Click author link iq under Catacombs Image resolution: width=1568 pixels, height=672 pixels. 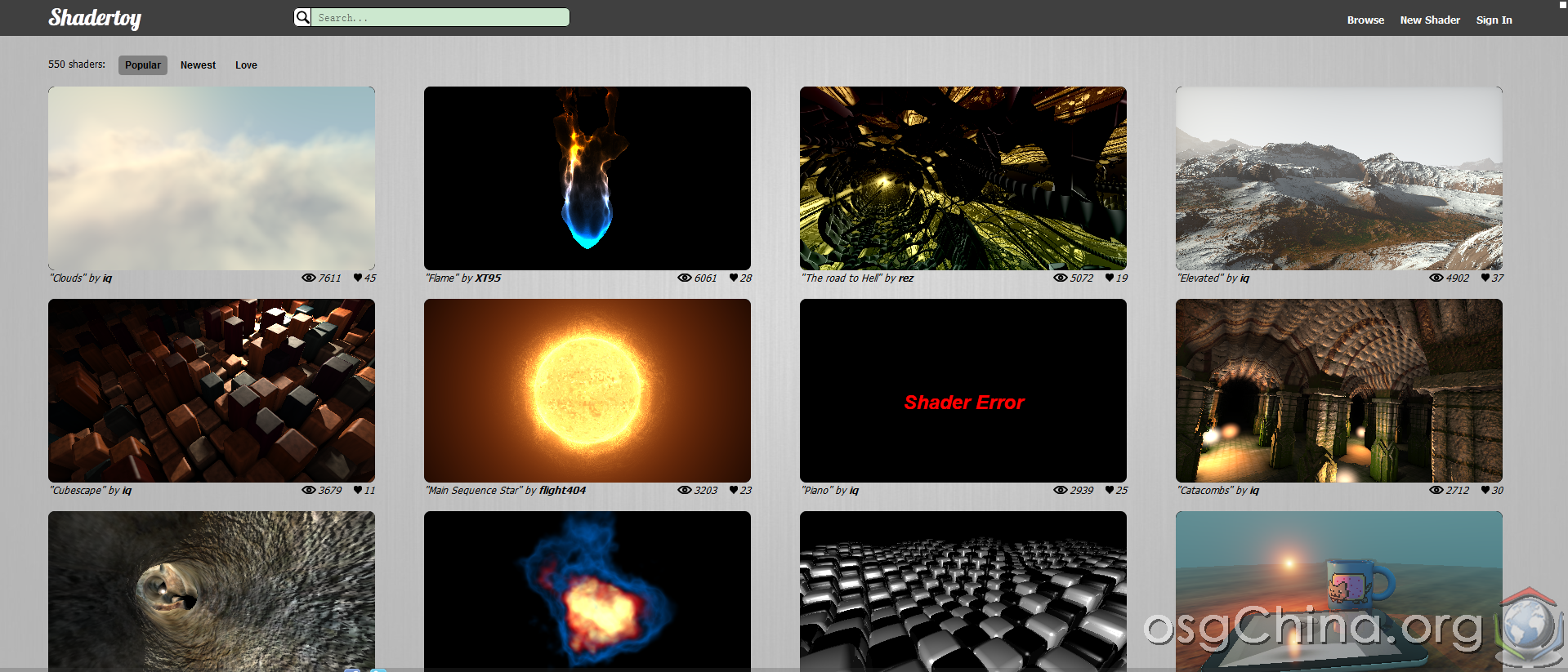point(1254,491)
